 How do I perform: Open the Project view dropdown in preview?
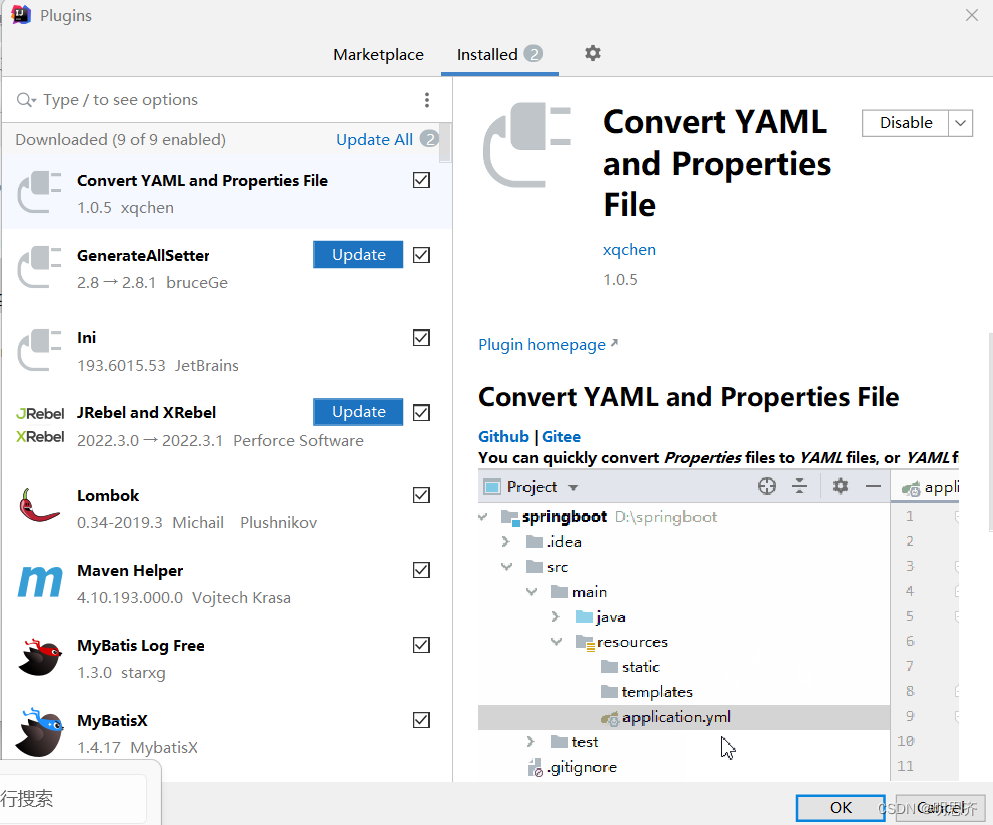[573, 488]
